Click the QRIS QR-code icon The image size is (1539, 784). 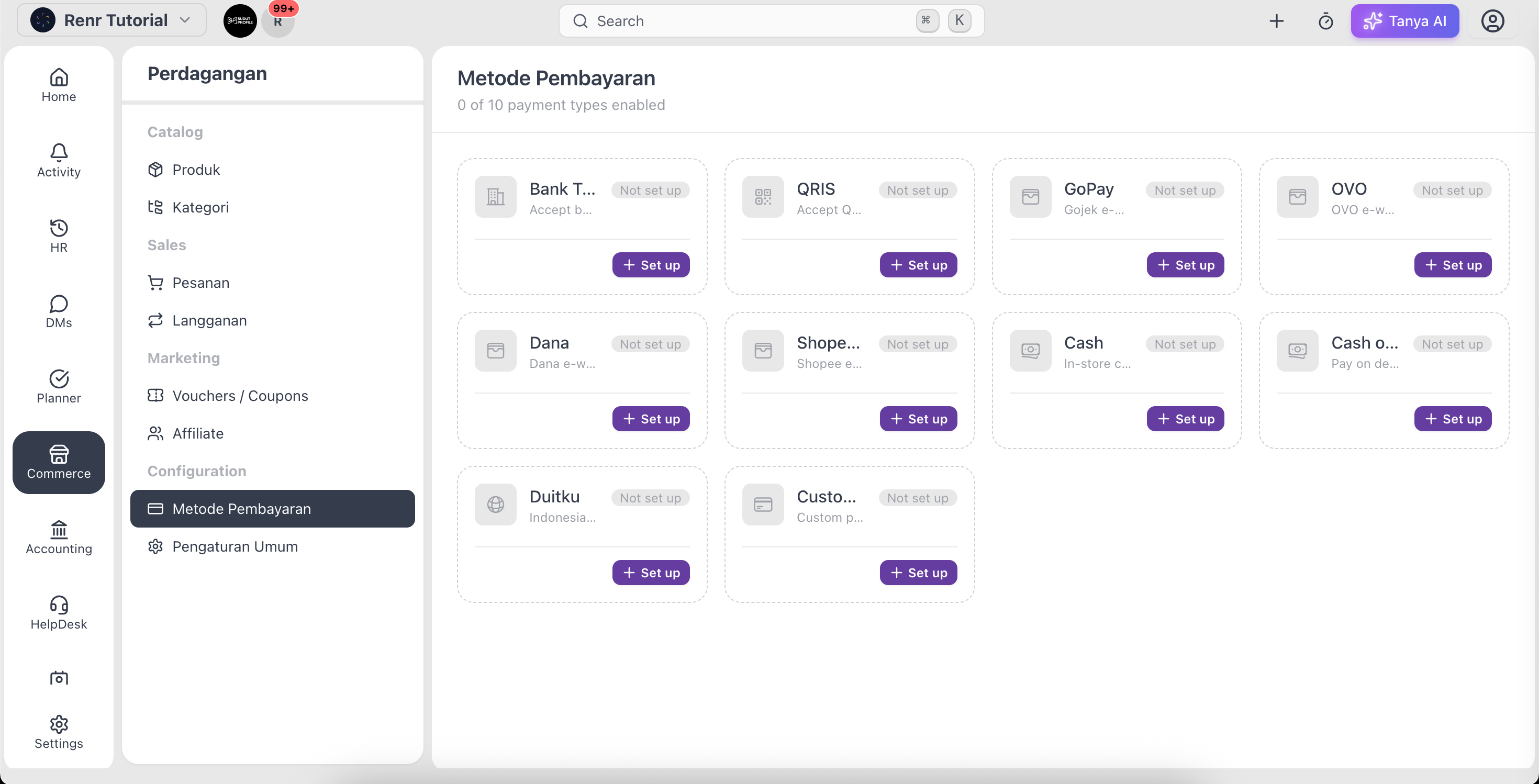(x=762, y=196)
